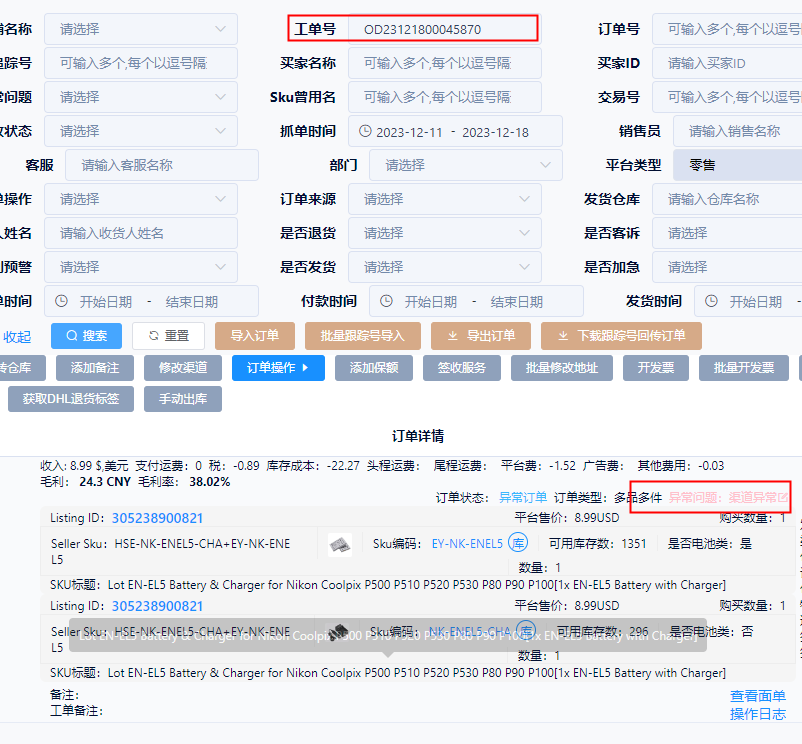Open the first product's battery thumbnail image
Screen dimensions: 802x744
coord(340,544)
